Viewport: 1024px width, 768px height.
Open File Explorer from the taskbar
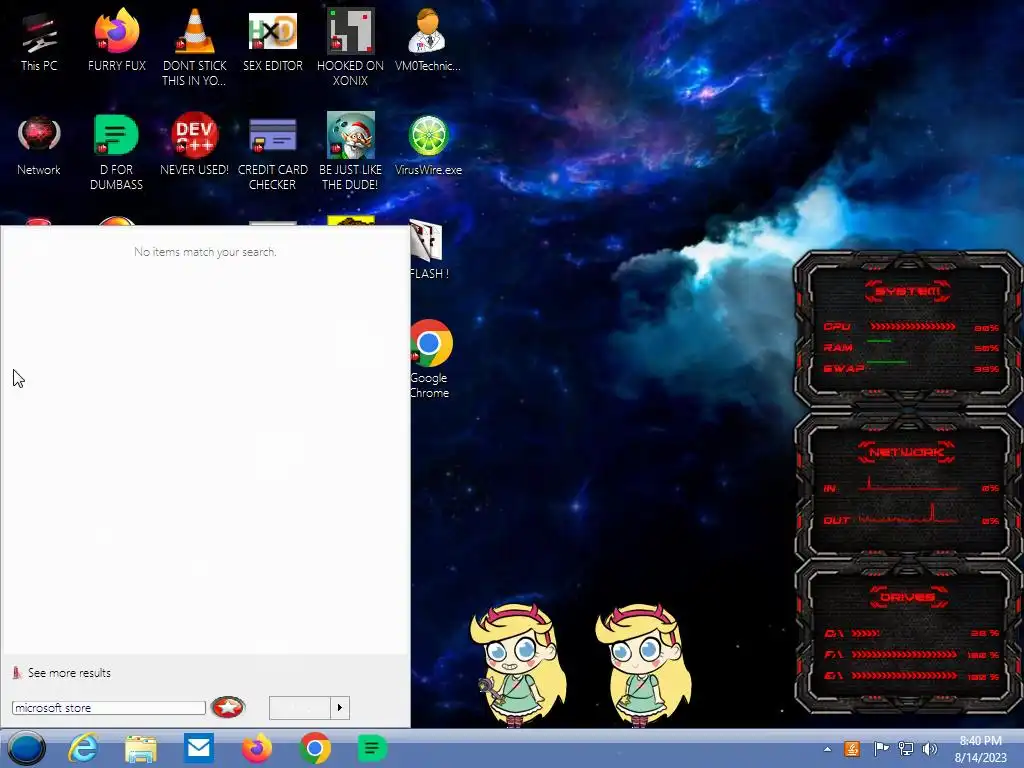[x=141, y=748]
